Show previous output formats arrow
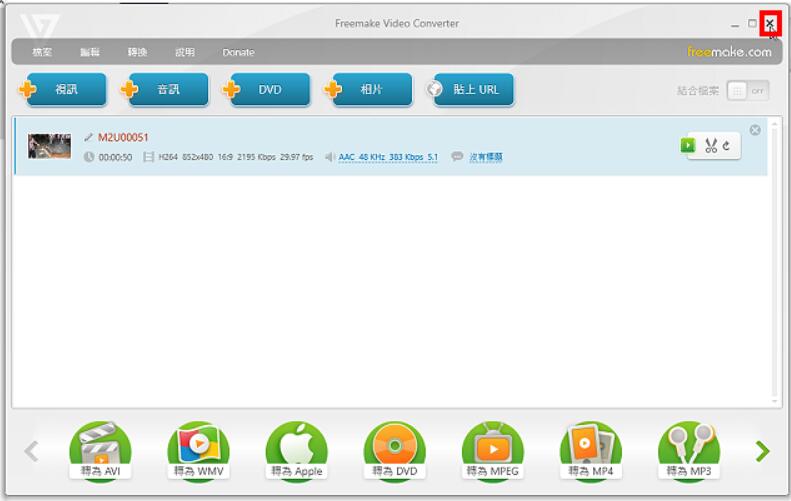This screenshot has width=791, height=501. coord(31,451)
